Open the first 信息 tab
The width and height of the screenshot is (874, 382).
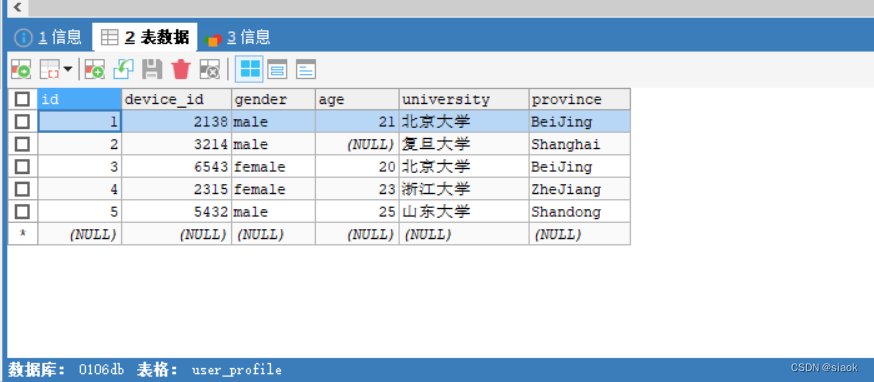48,37
